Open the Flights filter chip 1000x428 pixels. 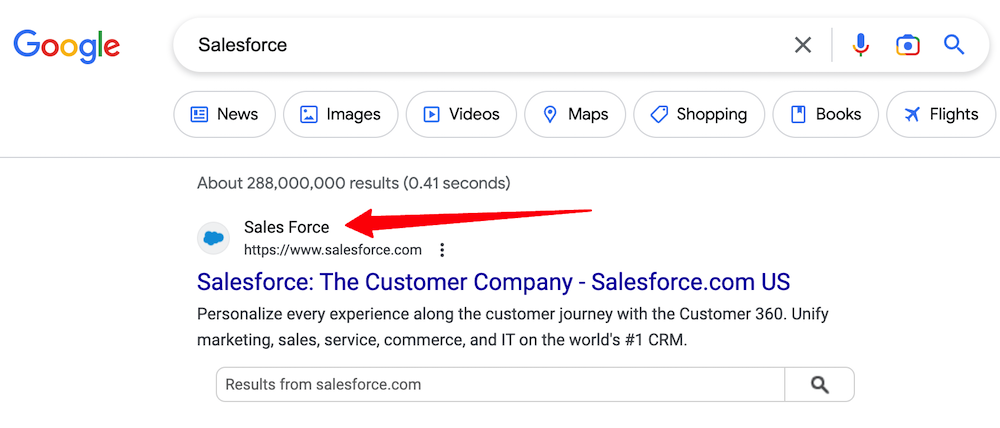(940, 114)
